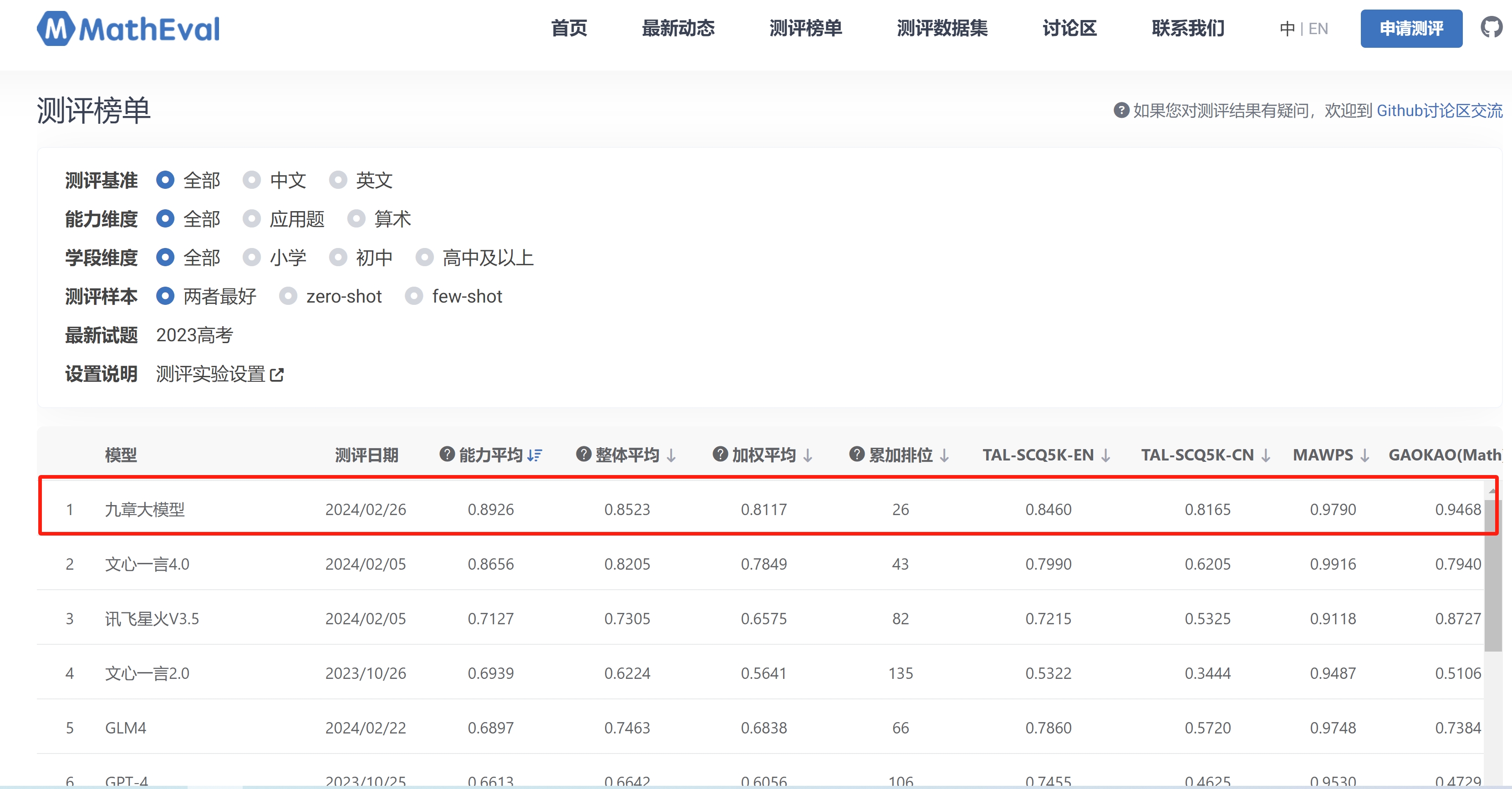The width and height of the screenshot is (1512, 789).
Task: Open 最新动态 nav item
Action: click(678, 28)
